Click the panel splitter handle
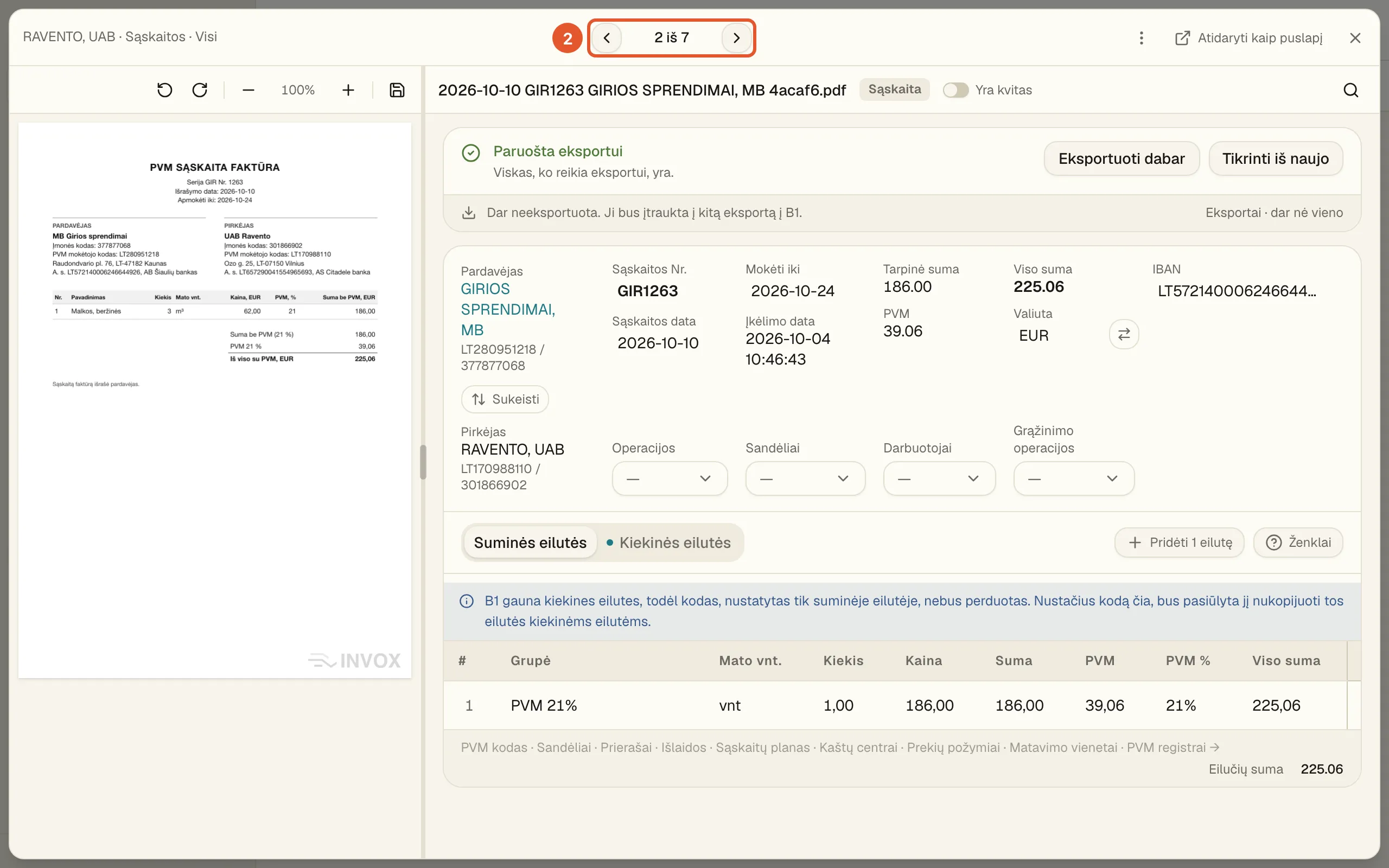 pyautogui.click(x=423, y=462)
